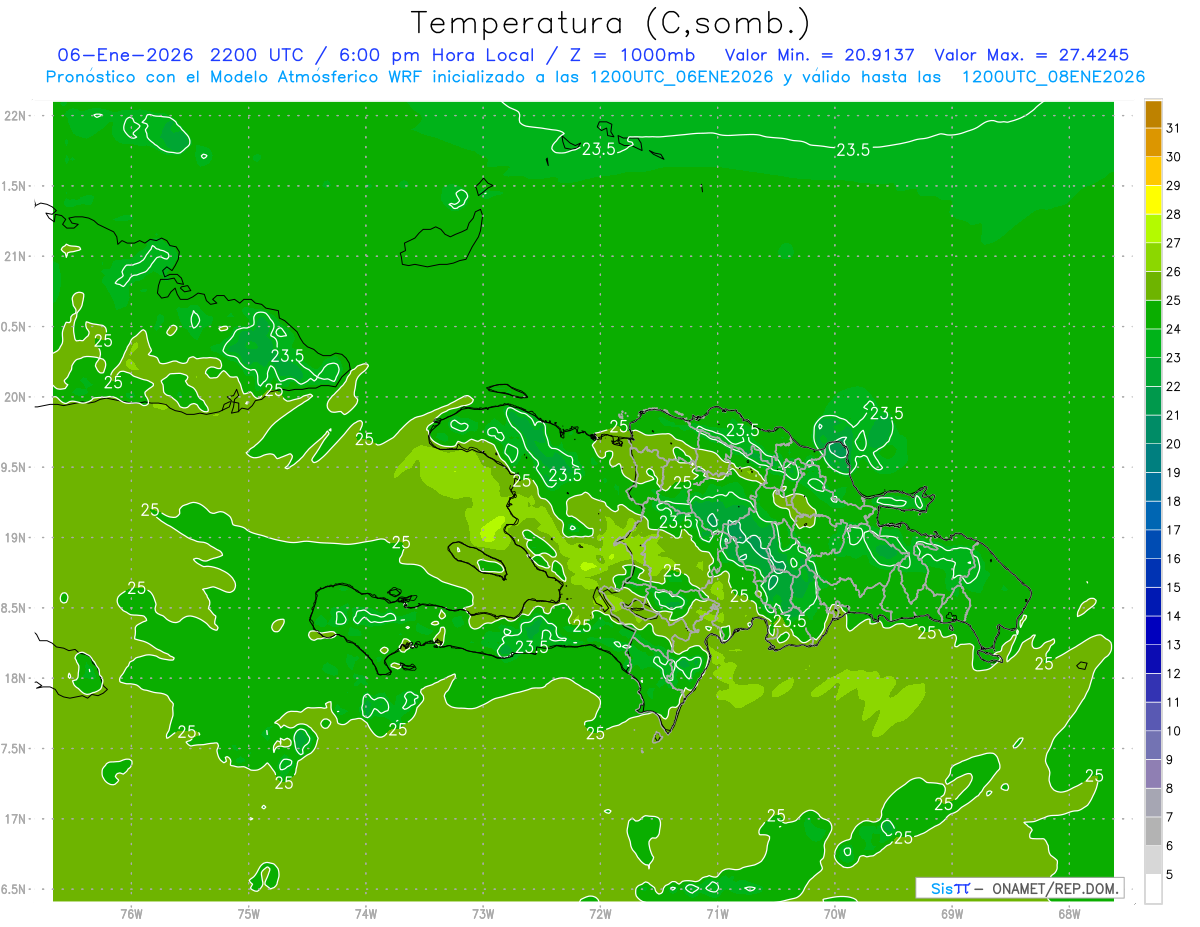Click the 21N latitude axis label
This screenshot has width=1200, height=927.
click(16, 256)
